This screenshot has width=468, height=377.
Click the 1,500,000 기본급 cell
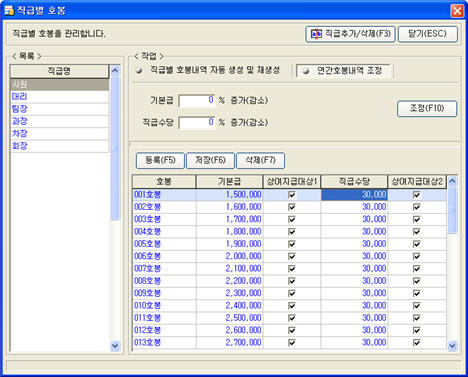tap(230, 195)
